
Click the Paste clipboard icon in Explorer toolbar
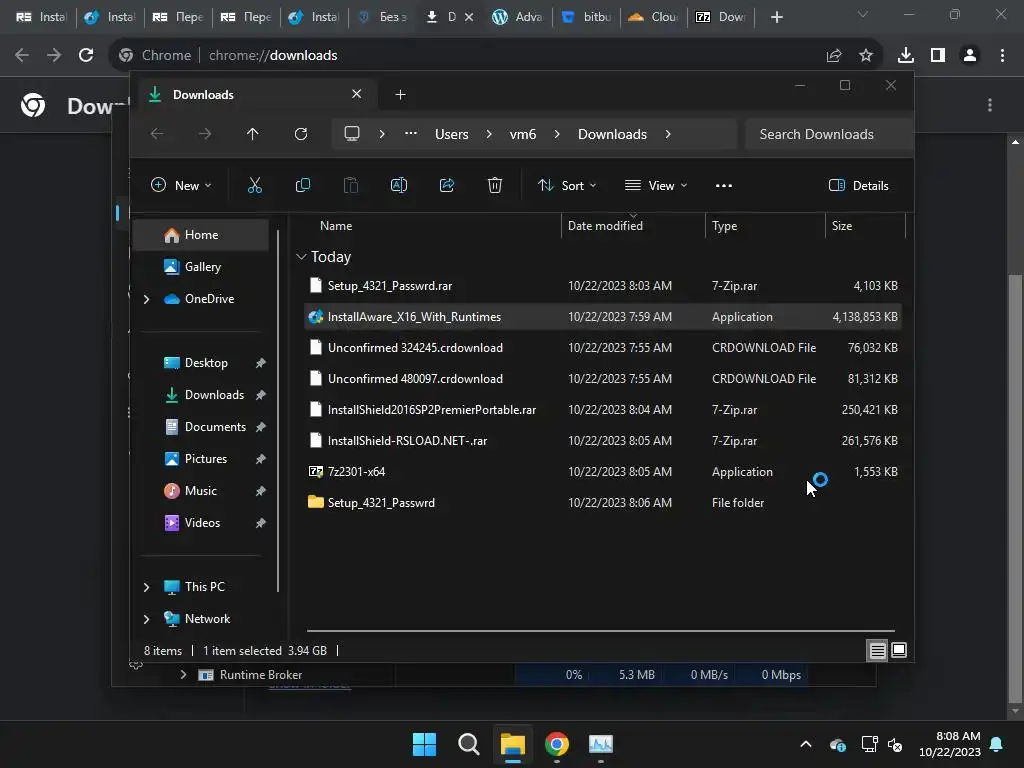click(351, 185)
